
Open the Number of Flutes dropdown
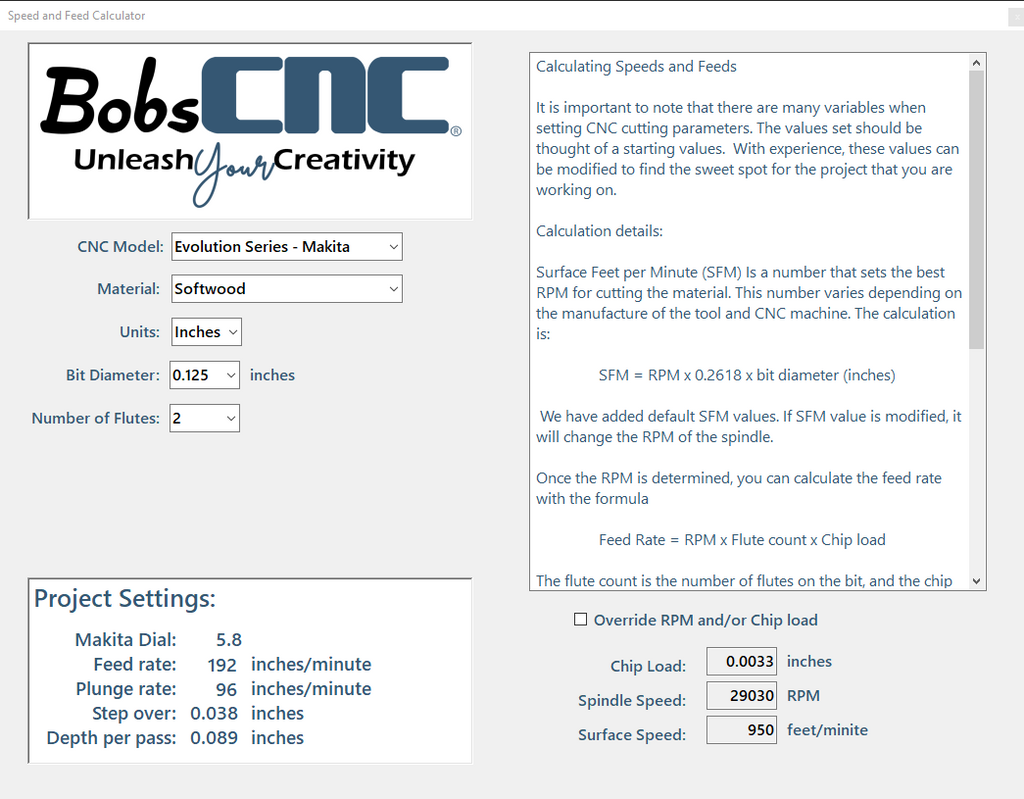tap(204, 418)
